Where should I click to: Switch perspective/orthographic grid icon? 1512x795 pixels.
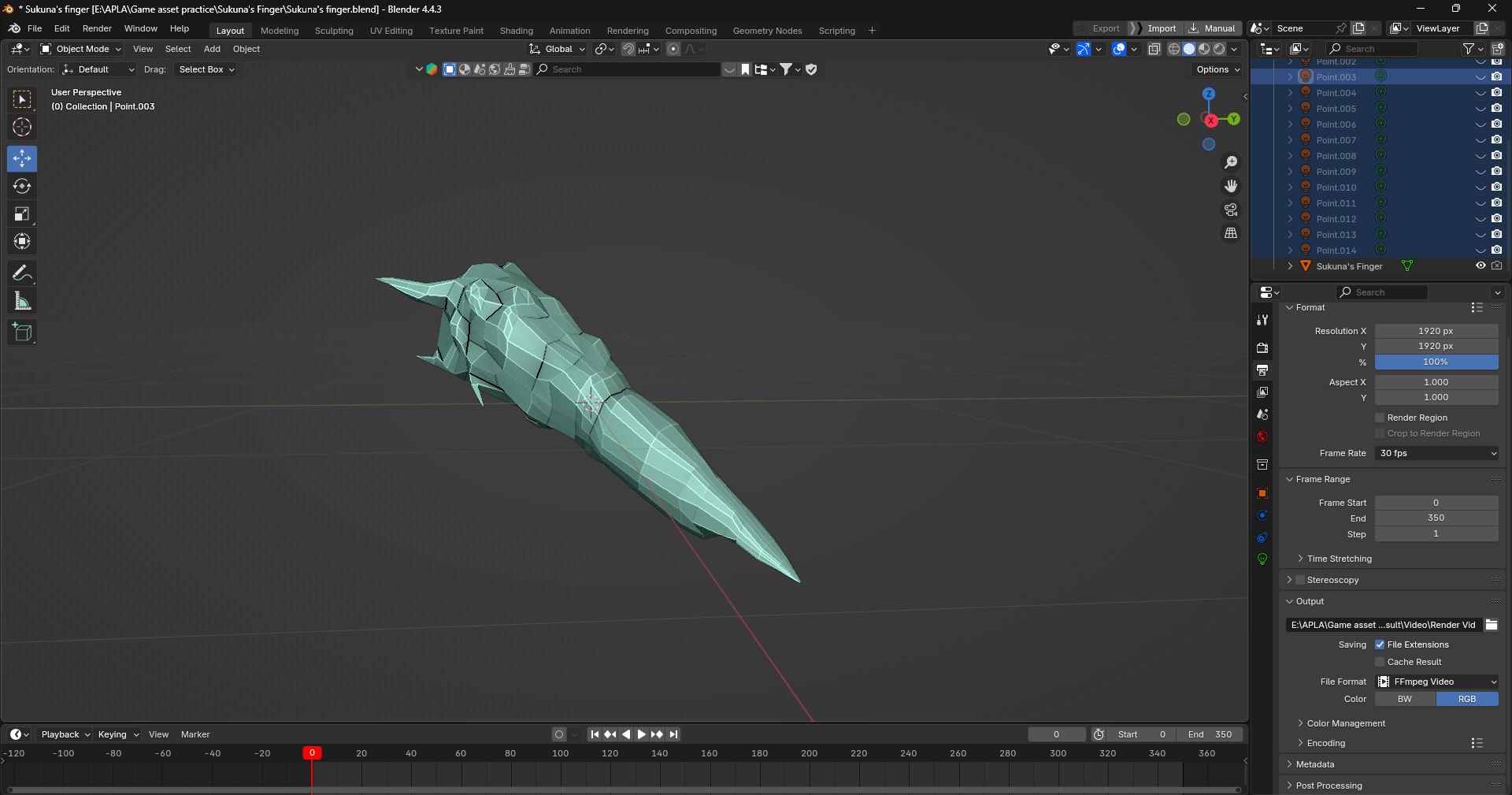pos(1231,233)
